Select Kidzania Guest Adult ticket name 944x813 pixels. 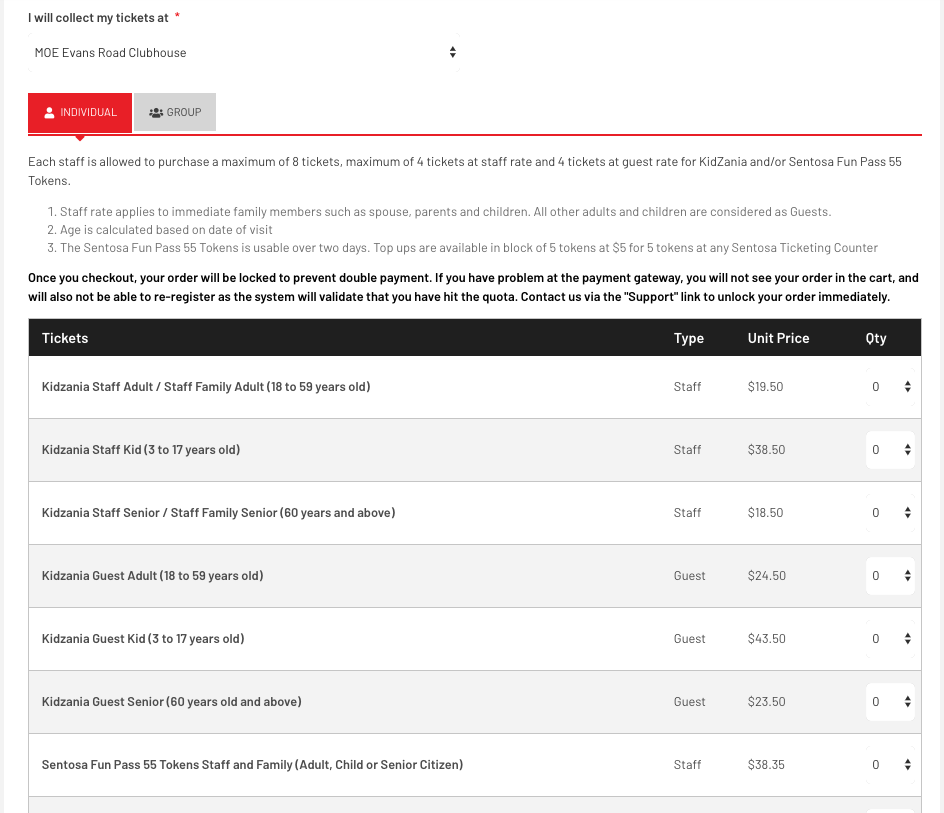(x=152, y=576)
